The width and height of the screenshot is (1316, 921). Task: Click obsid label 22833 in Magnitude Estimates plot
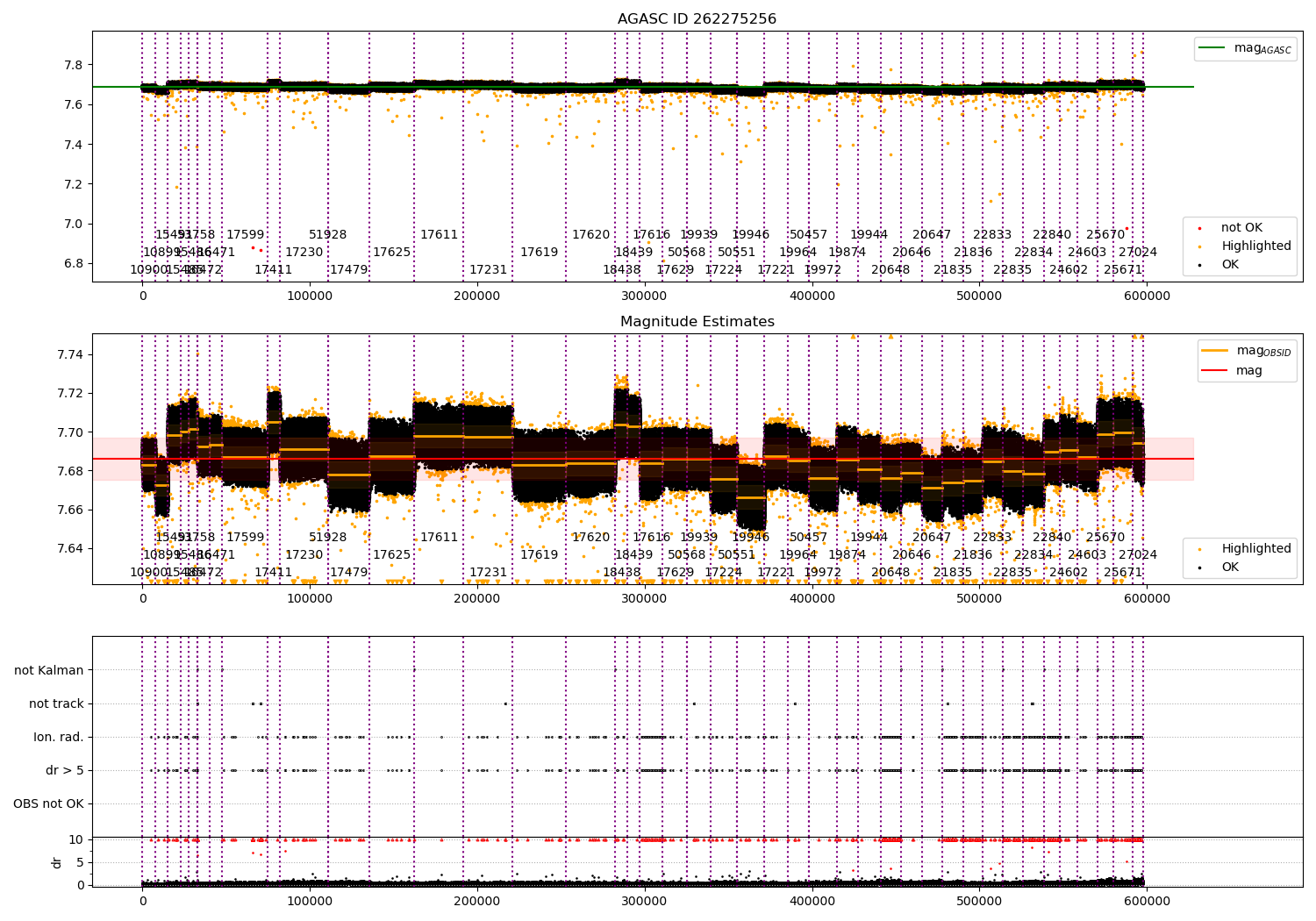pyautogui.click(x=992, y=538)
